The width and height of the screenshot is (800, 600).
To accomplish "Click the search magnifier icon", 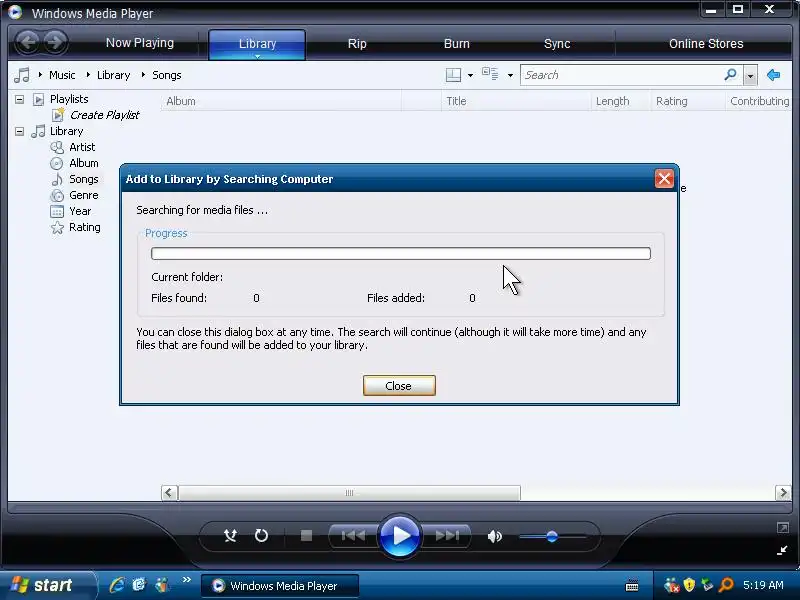I will point(731,75).
